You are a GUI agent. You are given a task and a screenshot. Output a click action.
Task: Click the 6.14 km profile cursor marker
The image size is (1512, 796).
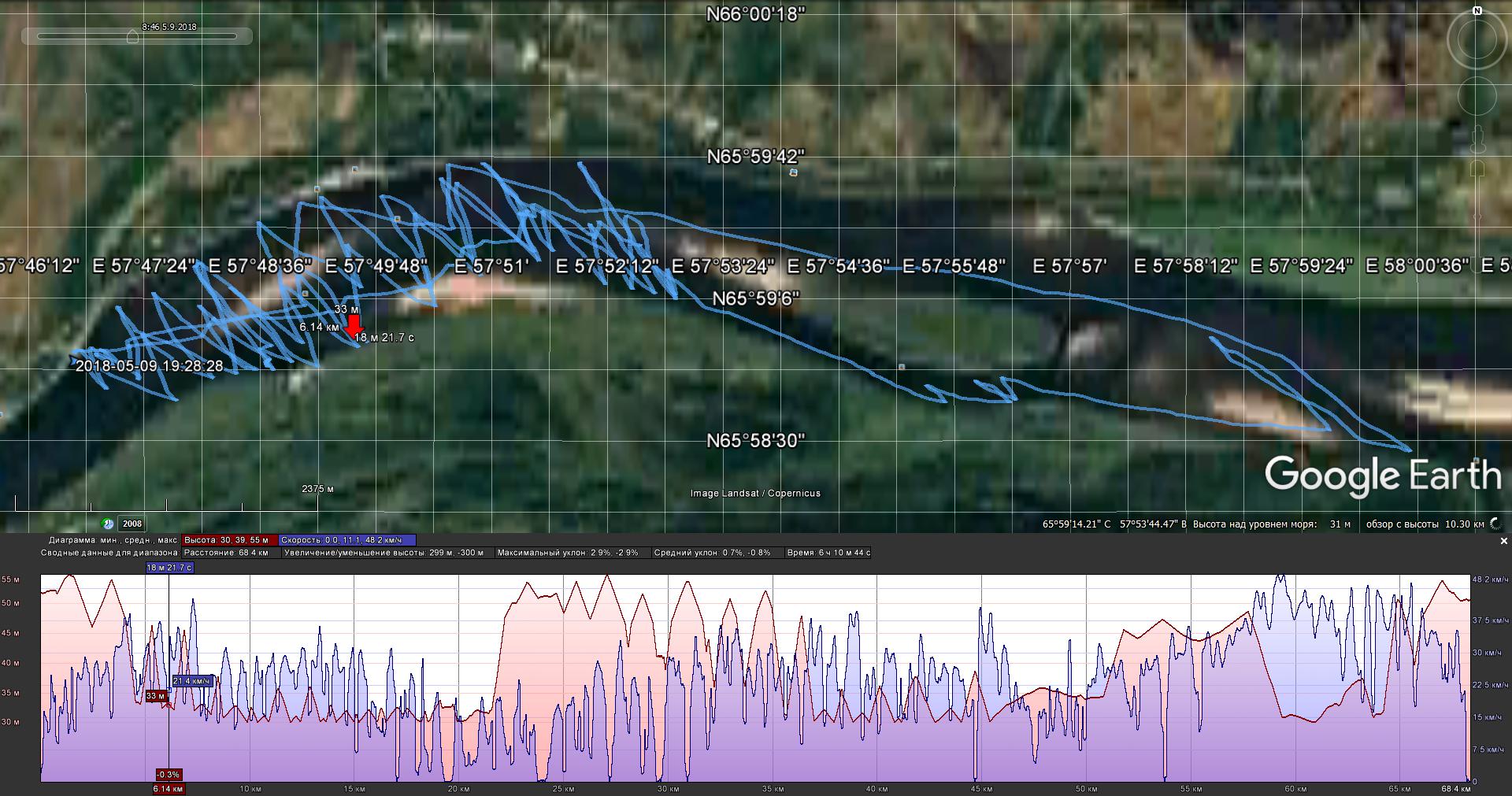pos(169,788)
